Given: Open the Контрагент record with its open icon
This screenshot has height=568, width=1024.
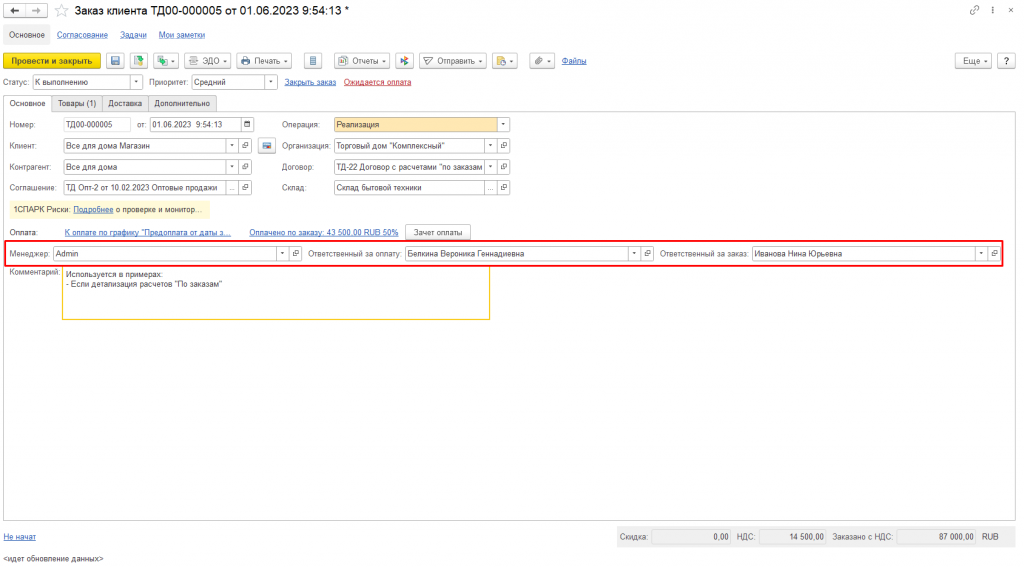Looking at the screenshot, I should (246, 166).
